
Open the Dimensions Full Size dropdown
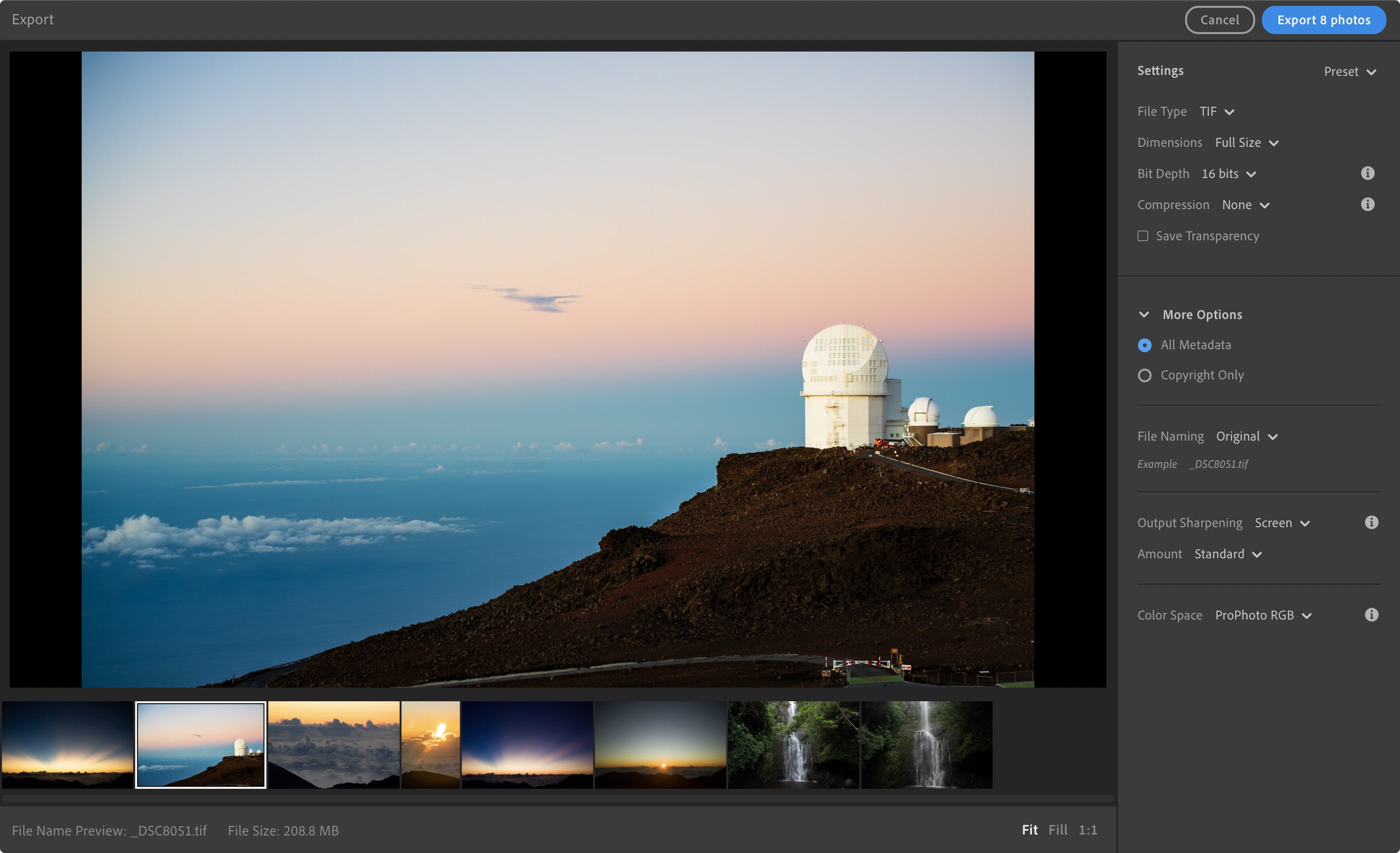click(x=1246, y=142)
